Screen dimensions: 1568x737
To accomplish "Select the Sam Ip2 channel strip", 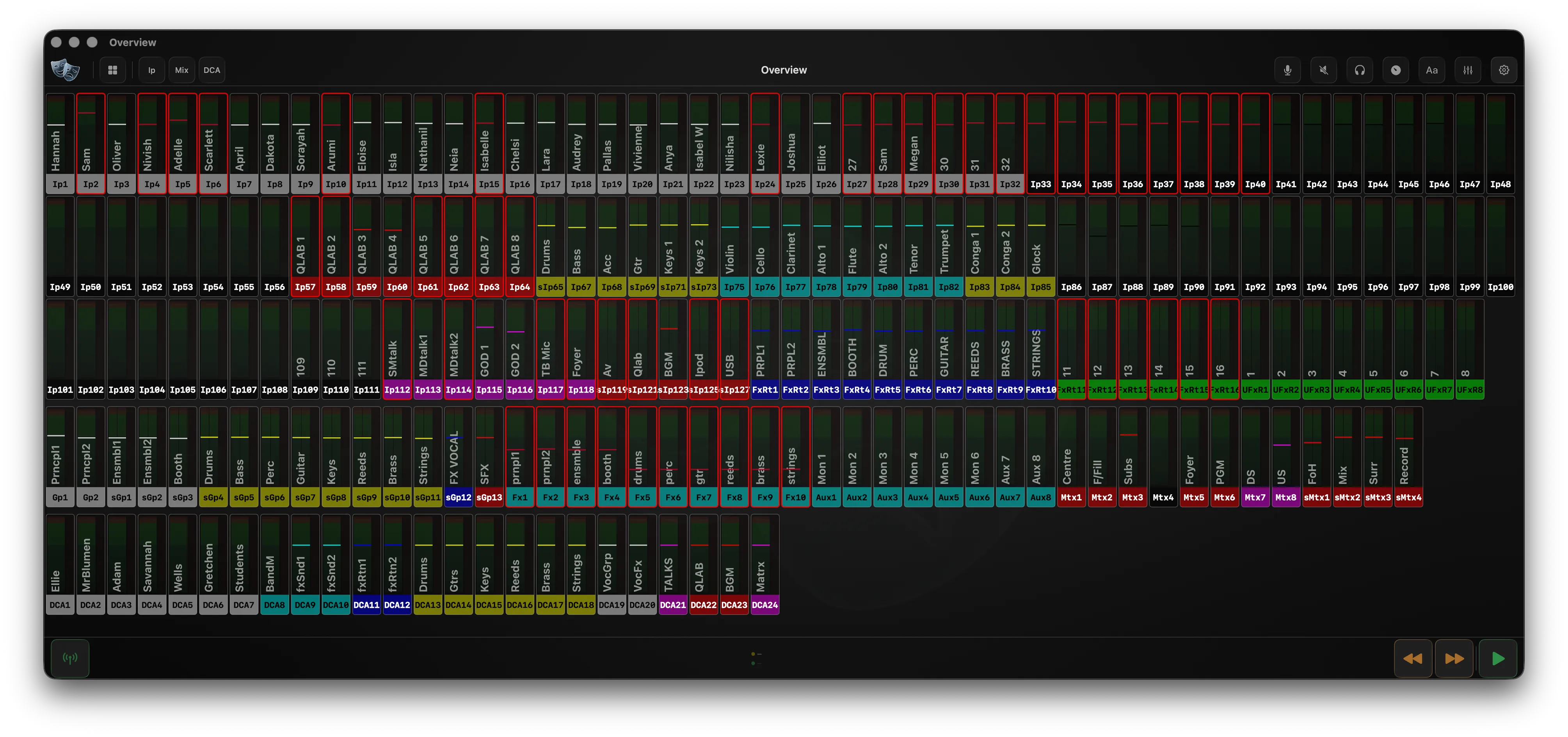I will pos(91,144).
